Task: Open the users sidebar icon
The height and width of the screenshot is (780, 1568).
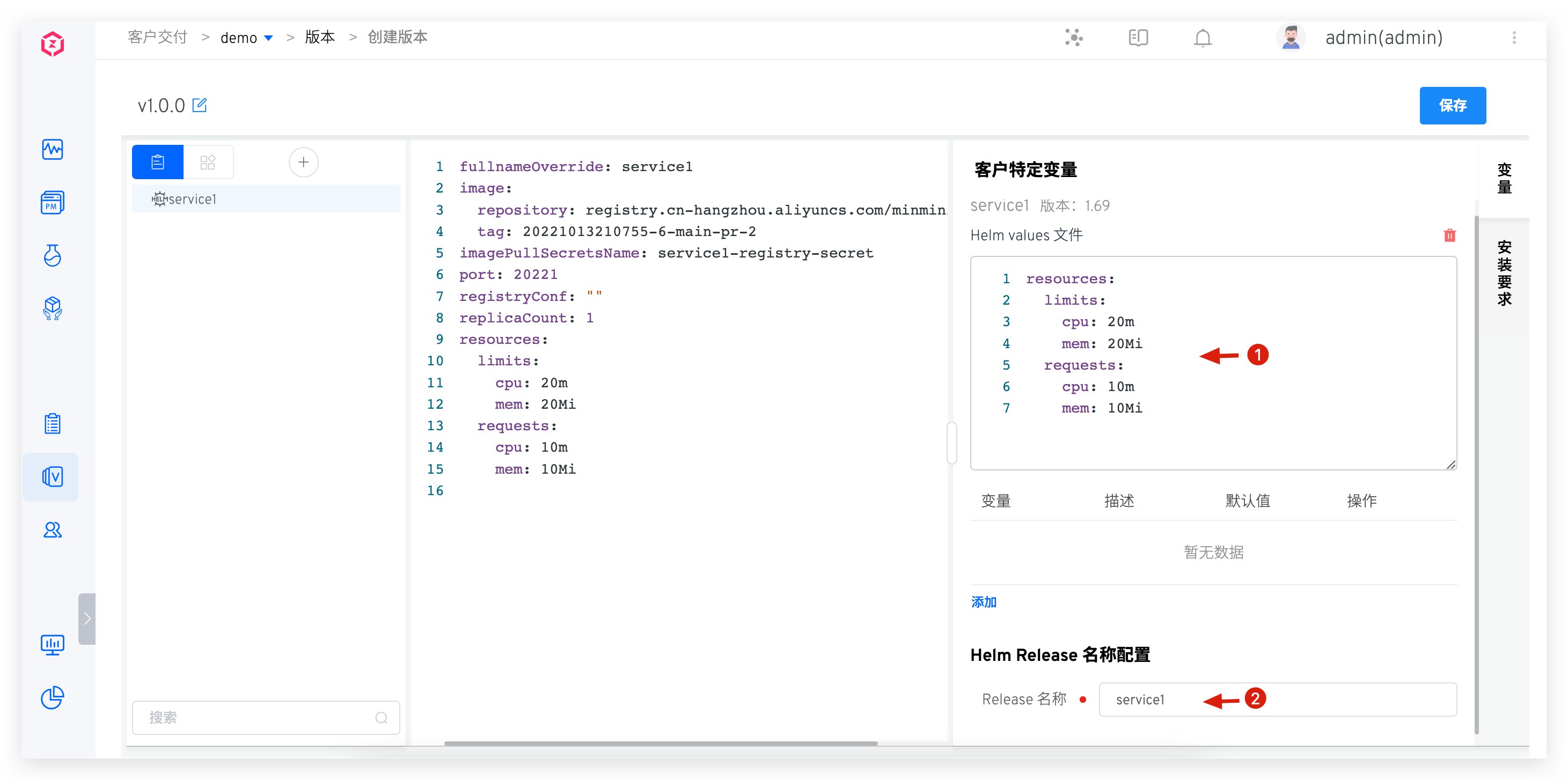Action: point(53,530)
